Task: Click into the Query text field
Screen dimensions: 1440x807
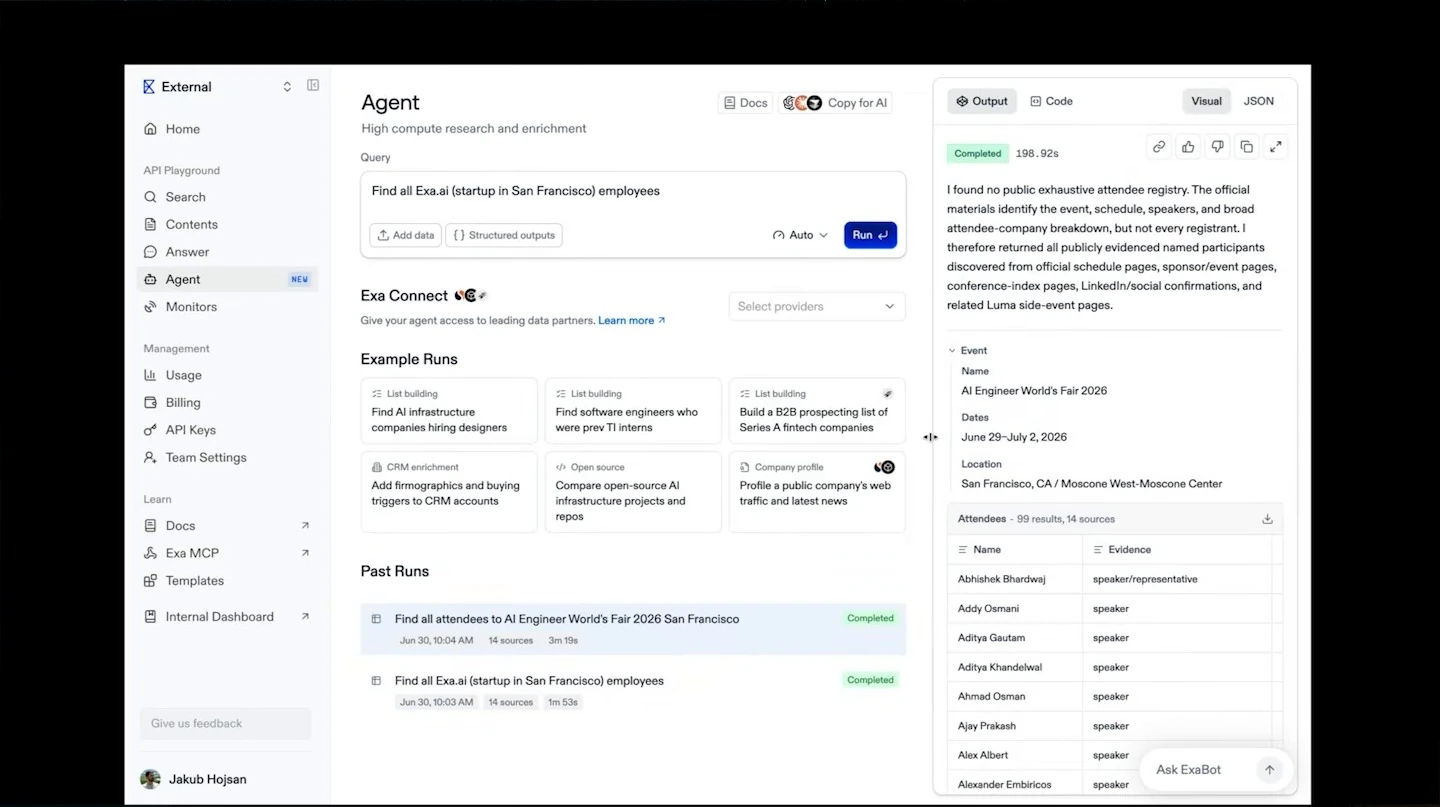Action: click(633, 192)
